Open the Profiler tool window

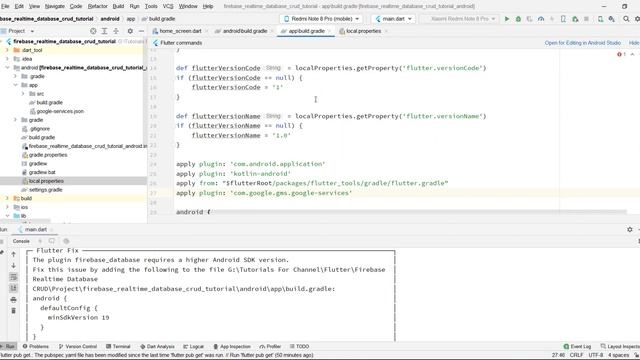(x=270, y=347)
